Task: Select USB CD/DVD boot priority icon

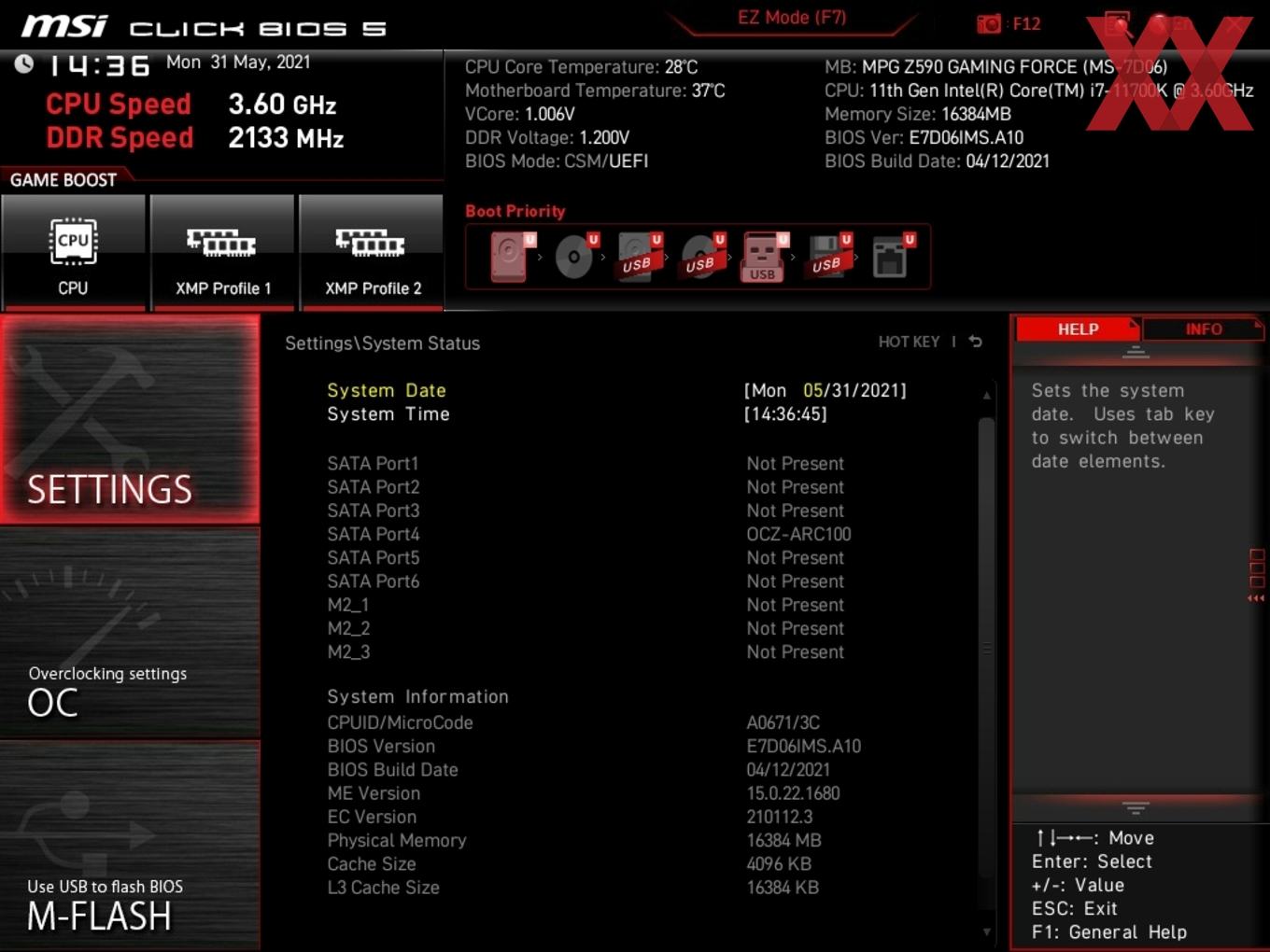Action: tap(702, 257)
